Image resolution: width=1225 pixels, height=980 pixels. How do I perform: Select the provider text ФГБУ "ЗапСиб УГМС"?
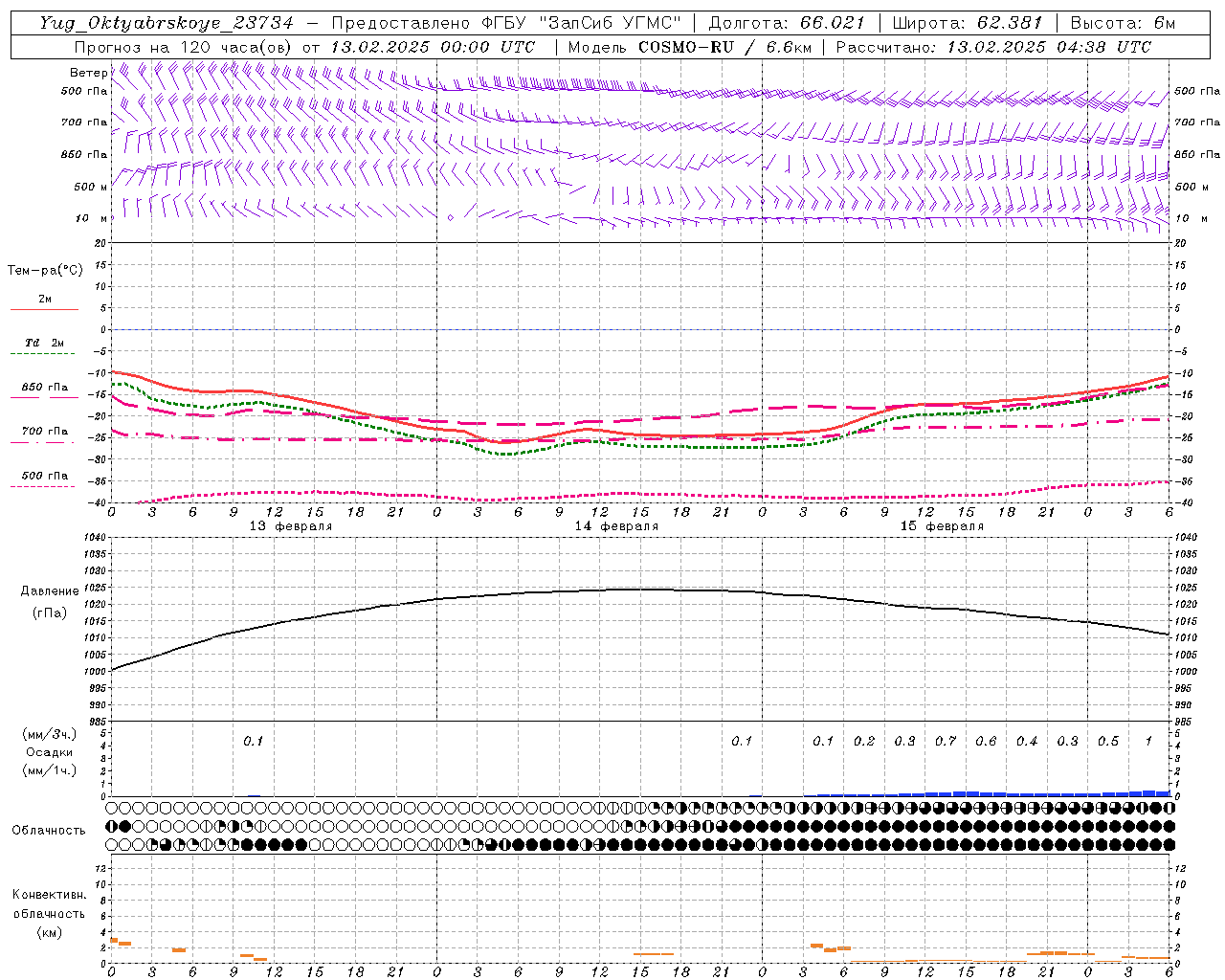[584, 23]
